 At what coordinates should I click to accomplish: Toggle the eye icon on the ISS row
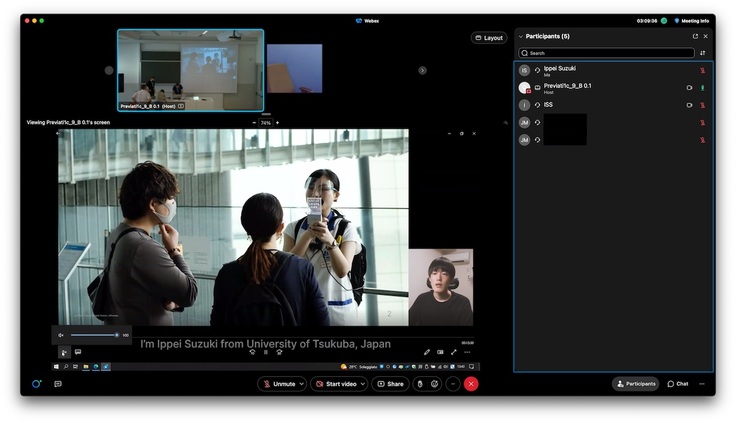[689, 105]
